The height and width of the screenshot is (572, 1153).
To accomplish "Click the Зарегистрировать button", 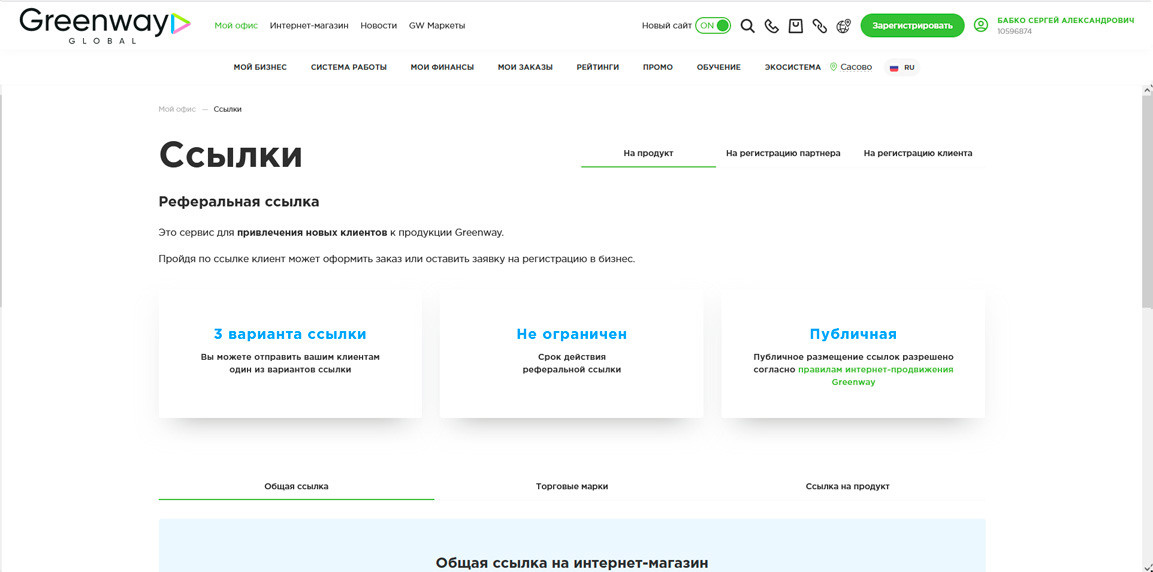I will [912, 25].
